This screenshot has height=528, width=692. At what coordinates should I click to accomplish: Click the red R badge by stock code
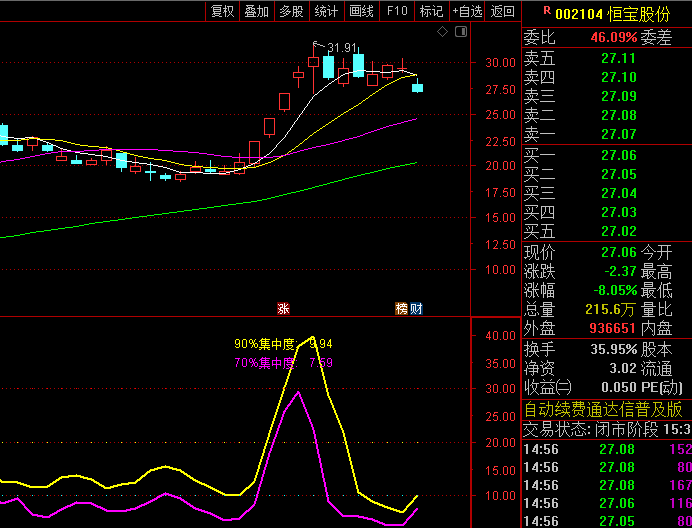[546, 12]
